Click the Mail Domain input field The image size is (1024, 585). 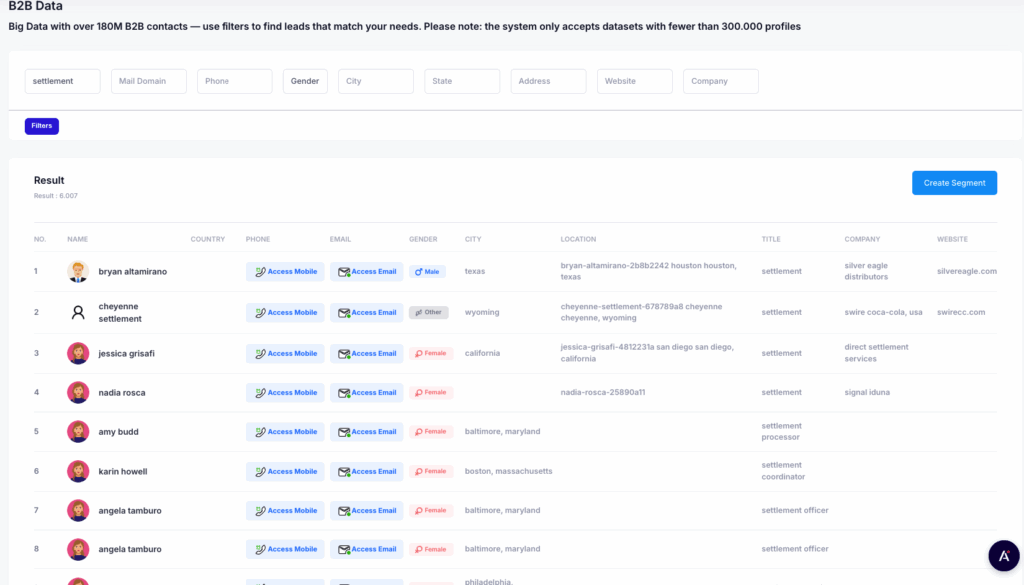pos(148,81)
